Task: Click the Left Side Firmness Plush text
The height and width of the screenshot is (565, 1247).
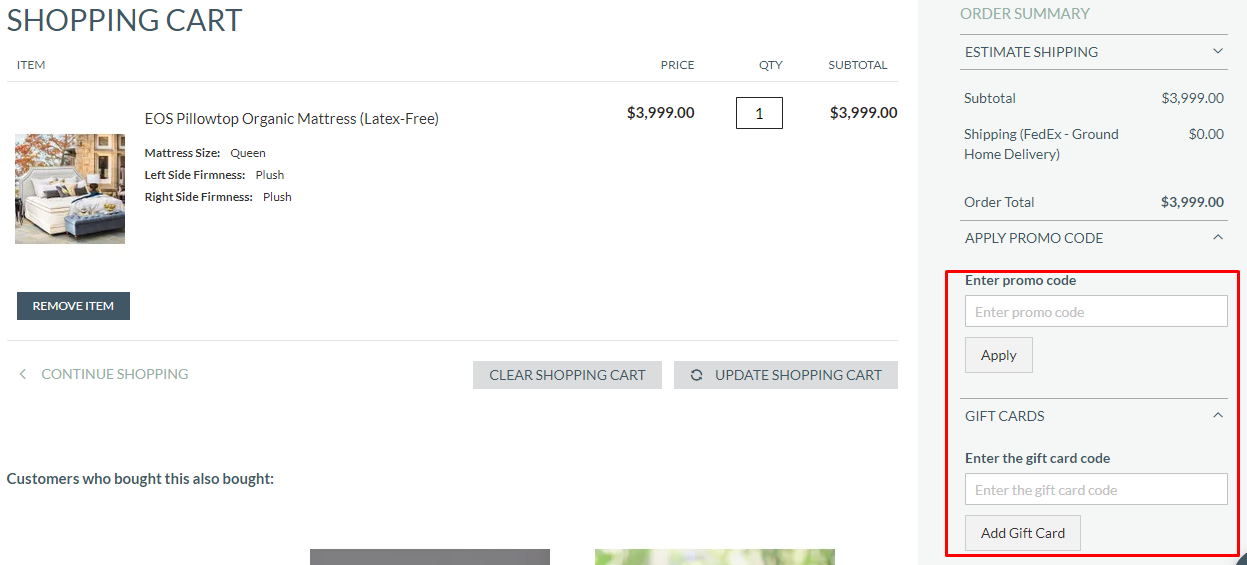Action: click(x=214, y=175)
